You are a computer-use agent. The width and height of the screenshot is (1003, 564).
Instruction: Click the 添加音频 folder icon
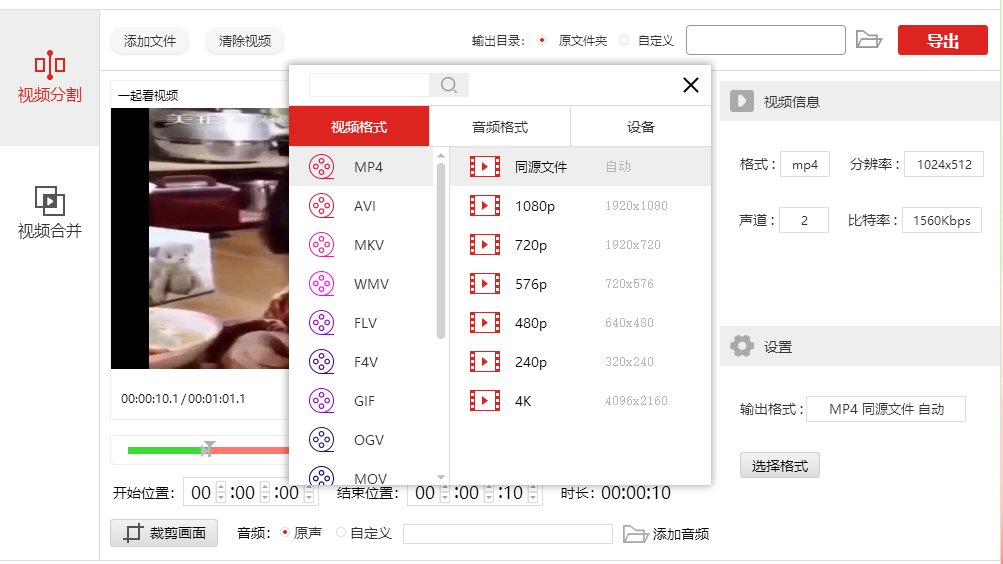pos(635,533)
